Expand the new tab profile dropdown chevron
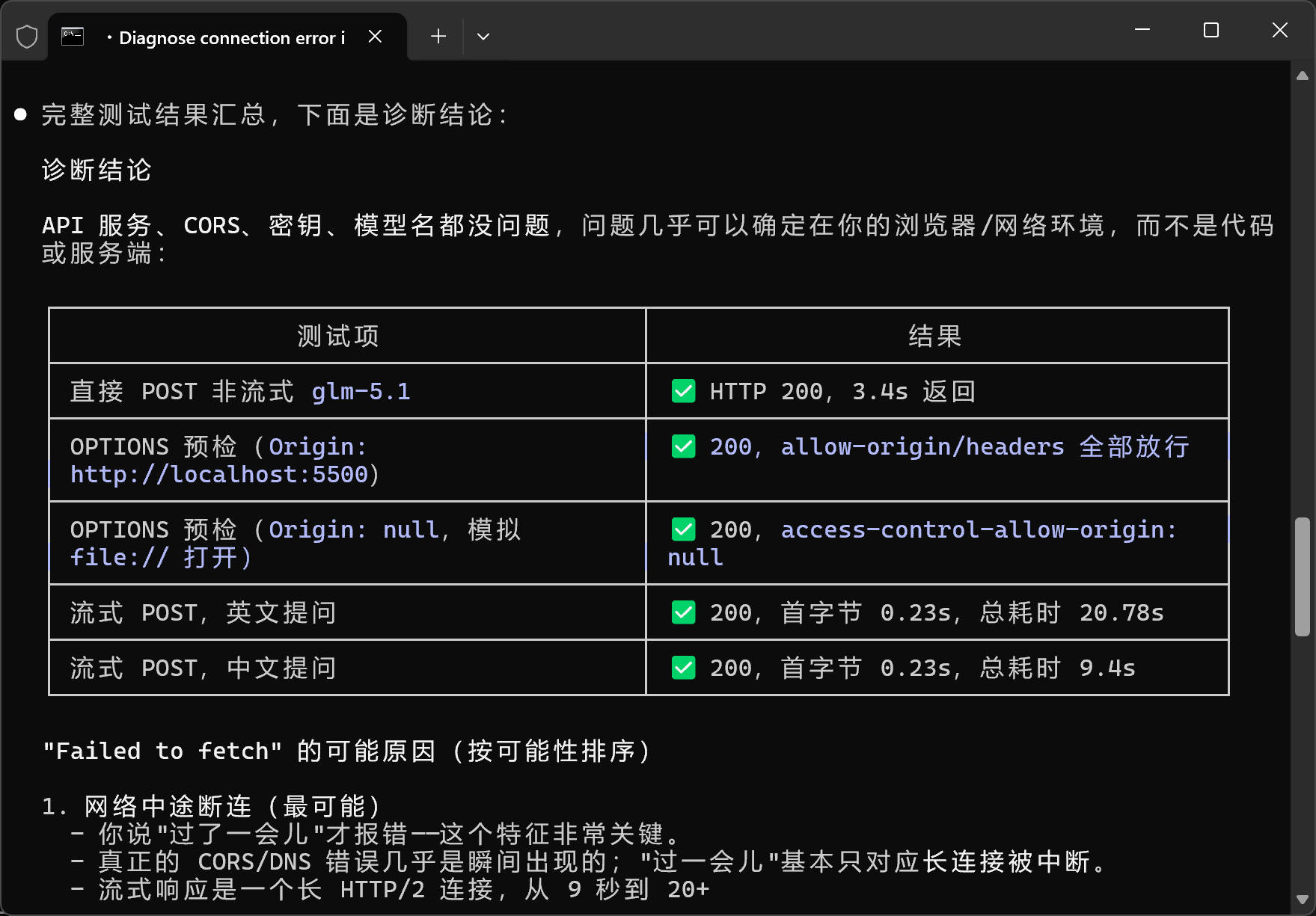 coord(483,36)
